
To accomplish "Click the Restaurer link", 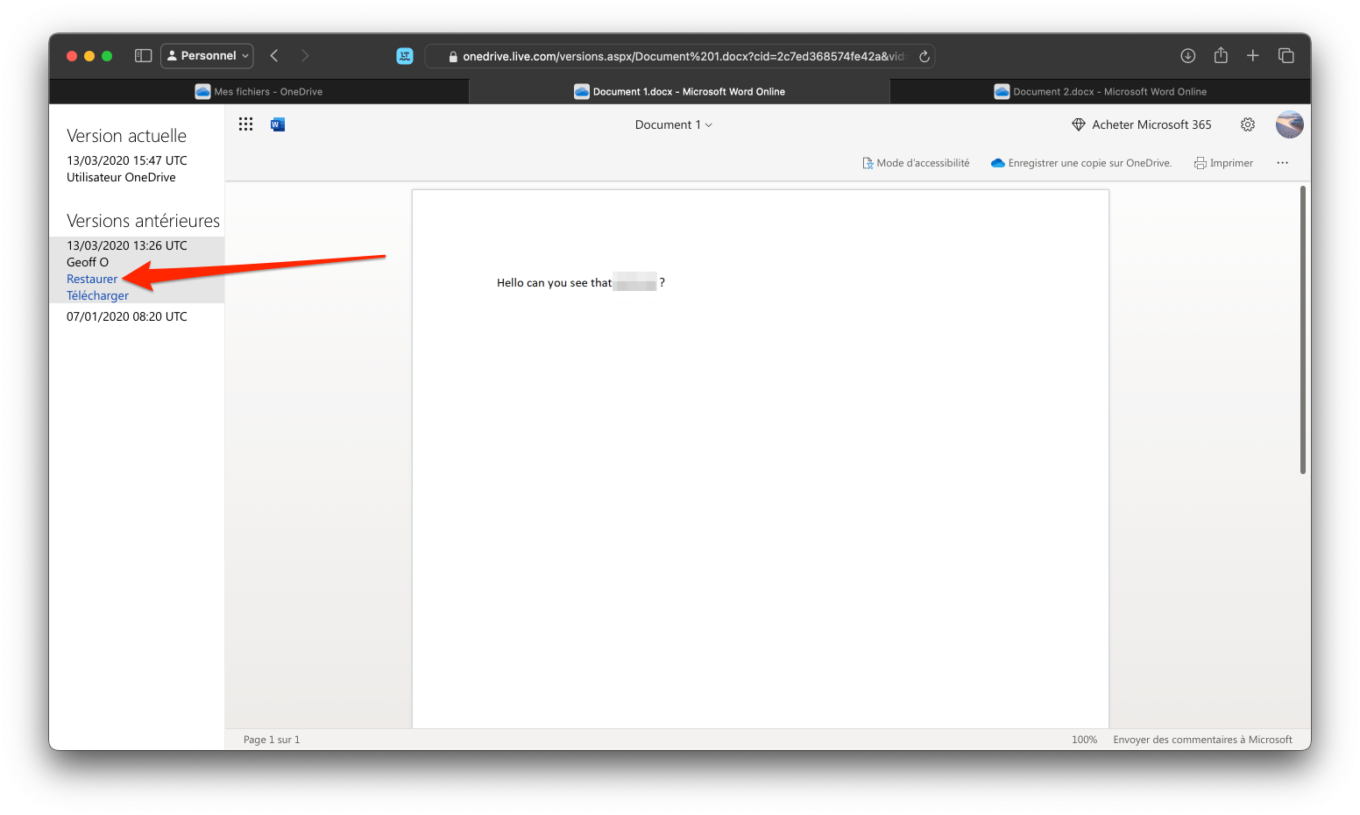I will (92, 279).
